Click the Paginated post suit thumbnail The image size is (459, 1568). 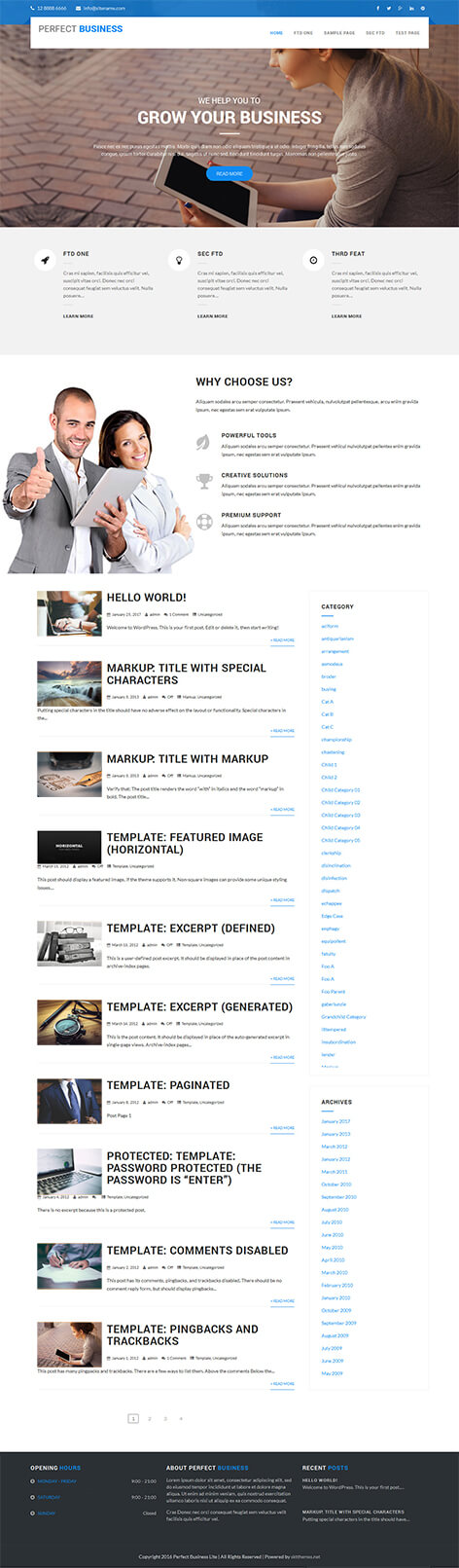(69, 1101)
